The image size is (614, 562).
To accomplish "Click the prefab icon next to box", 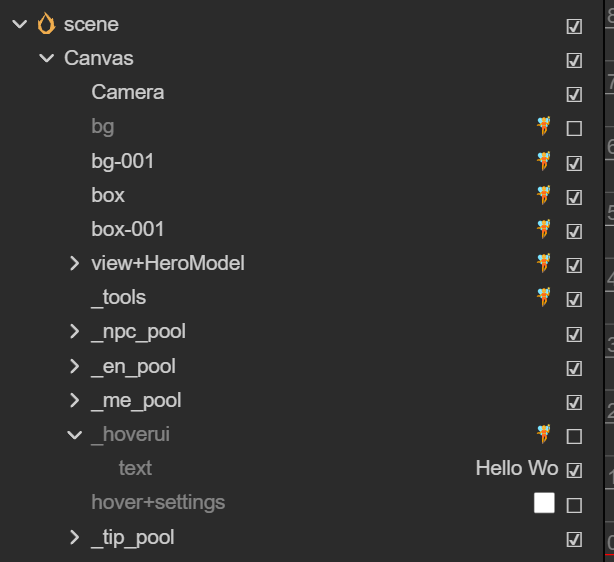I will [544, 195].
